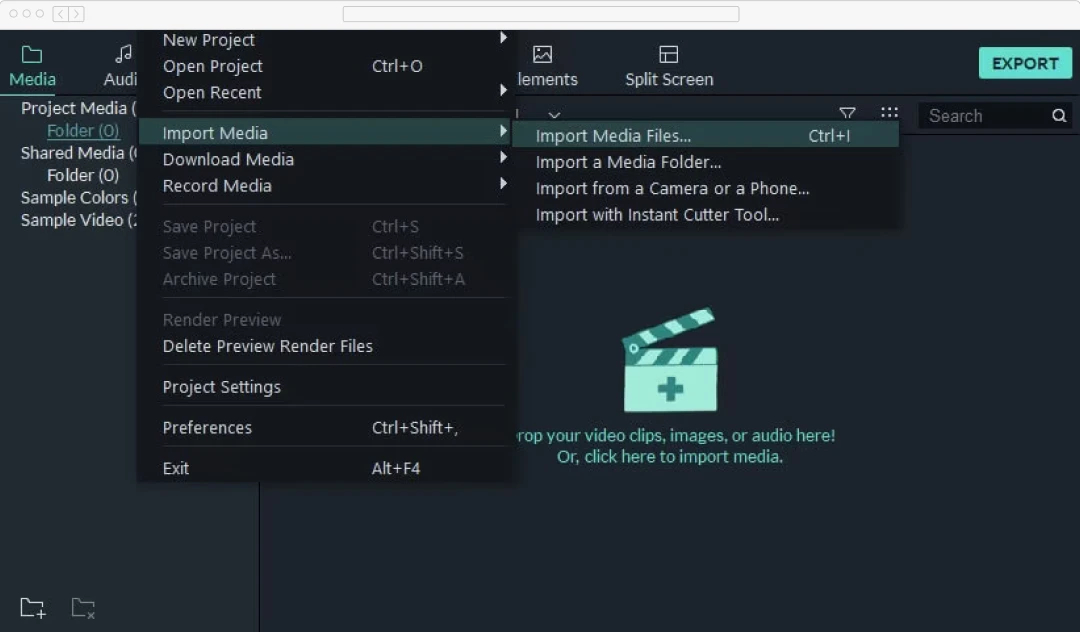Viewport: 1080px width, 632px height.
Task: Choose Import Media Files from the submenu
Action: (x=613, y=135)
